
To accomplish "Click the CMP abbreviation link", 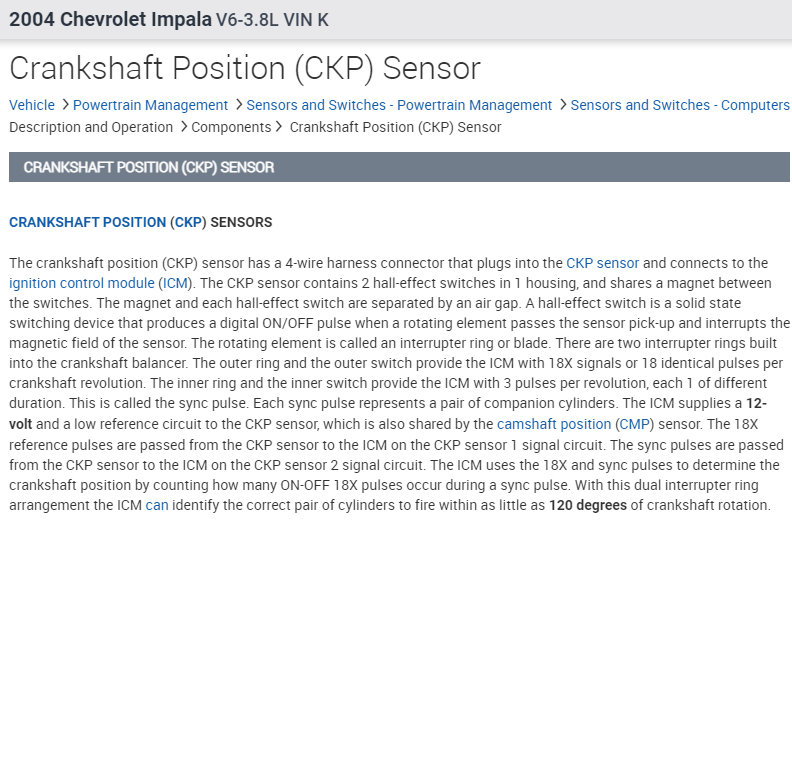I will pyautogui.click(x=635, y=424).
